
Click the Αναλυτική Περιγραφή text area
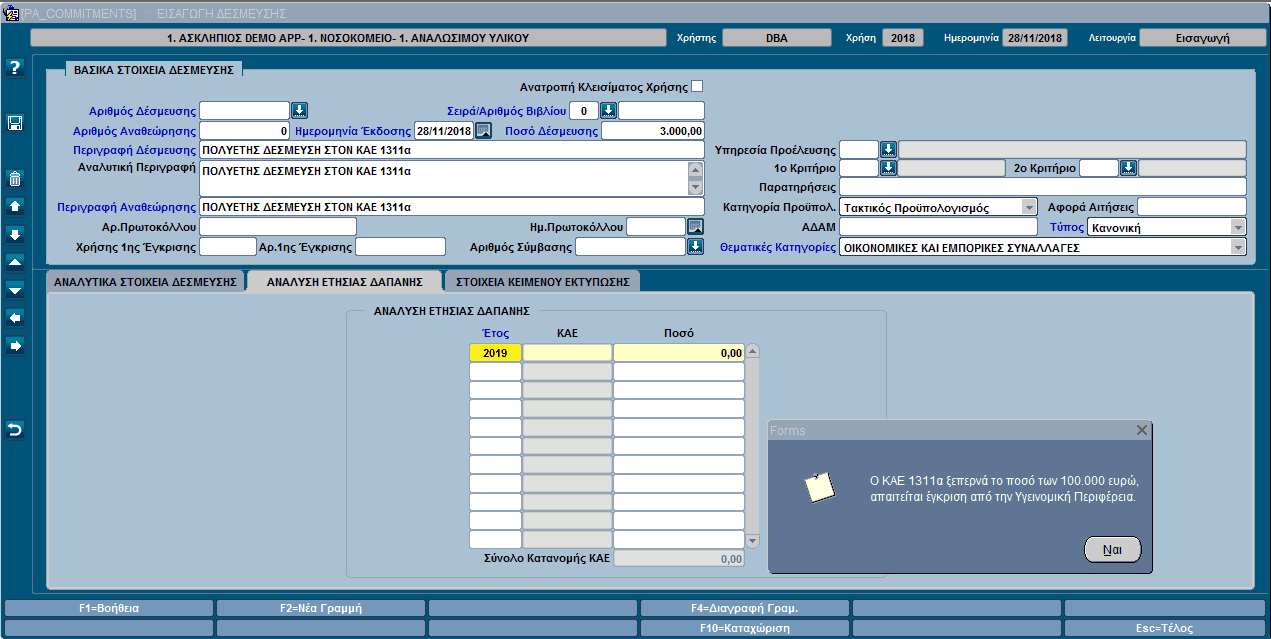point(444,179)
